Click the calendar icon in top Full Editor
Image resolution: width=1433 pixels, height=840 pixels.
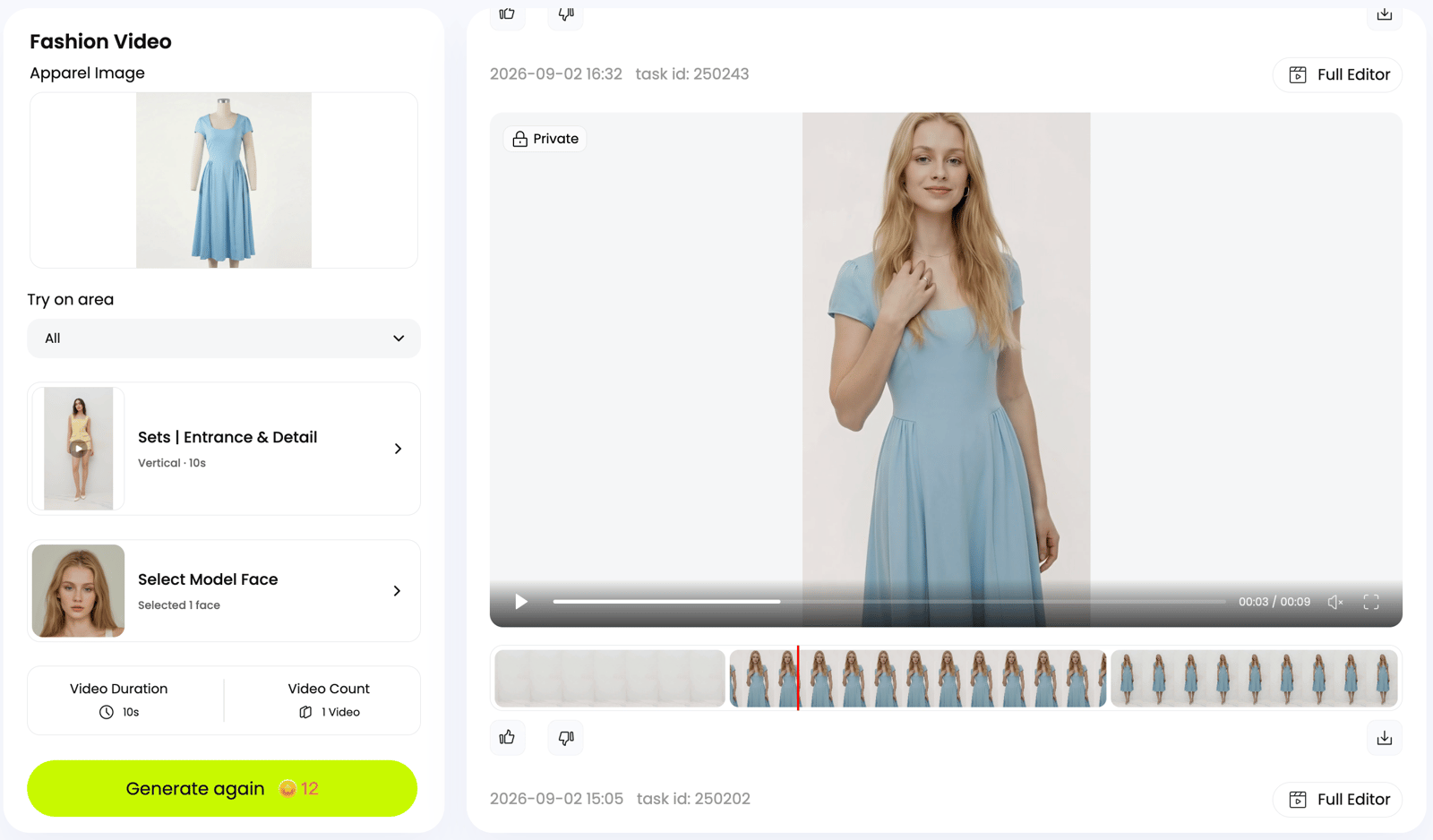coord(1298,74)
